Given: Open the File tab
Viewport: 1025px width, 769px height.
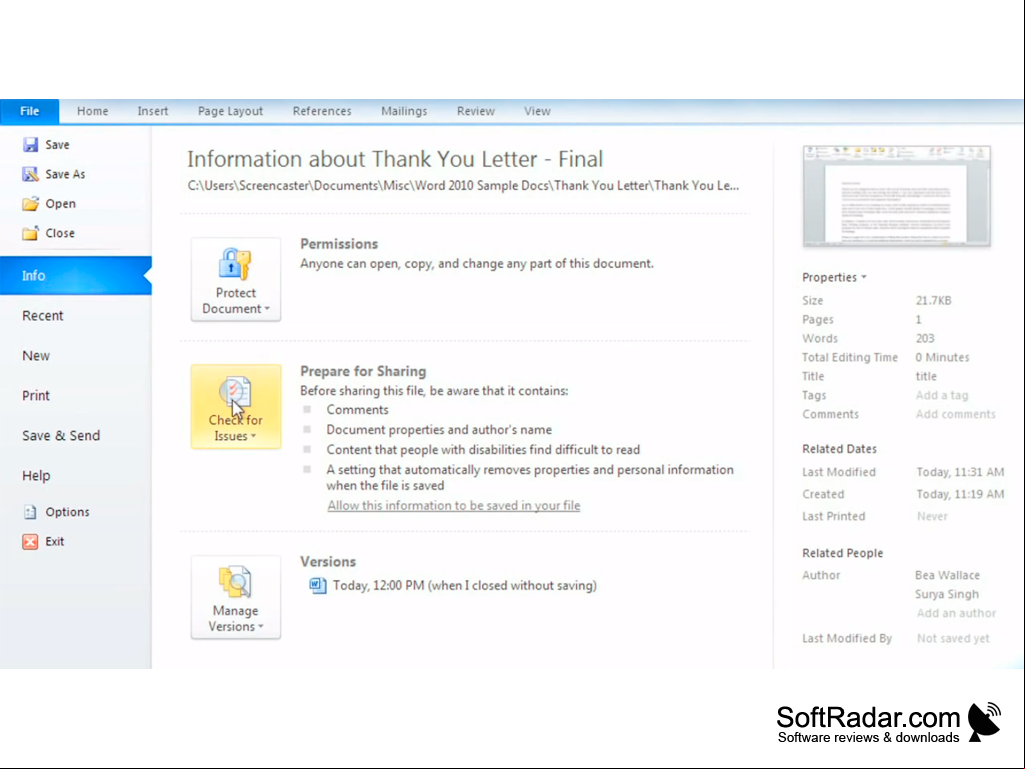Looking at the screenshot, I should tap(29, 111).
